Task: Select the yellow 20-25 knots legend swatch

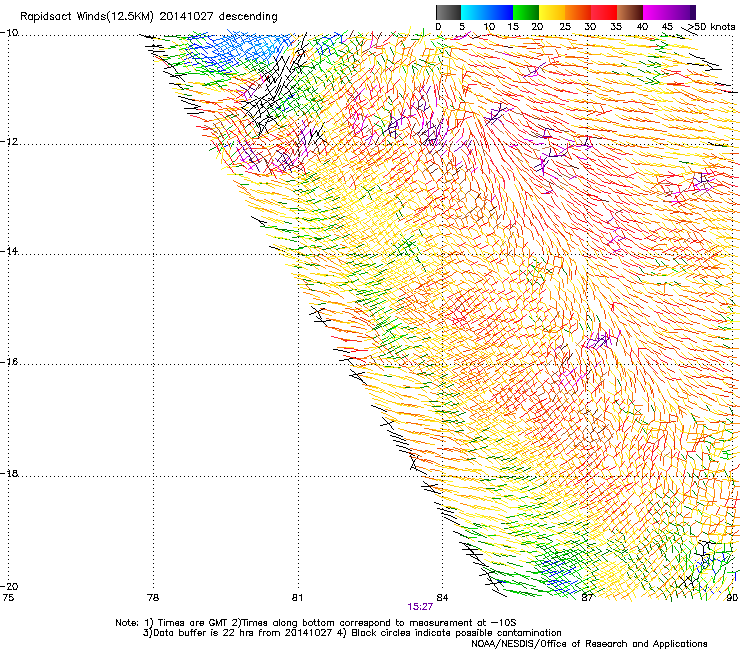Action: coord(552,12)
